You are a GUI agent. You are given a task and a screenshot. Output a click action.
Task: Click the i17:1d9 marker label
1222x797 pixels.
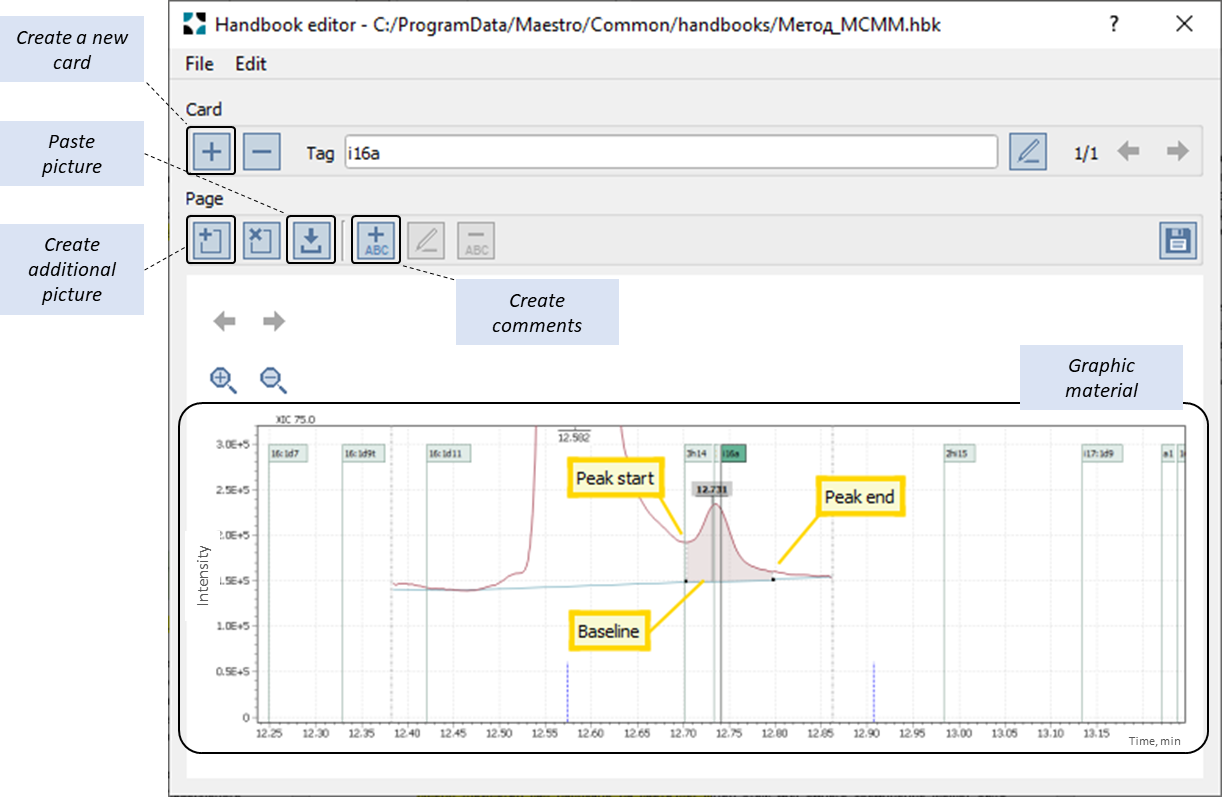pos(1102,454)
